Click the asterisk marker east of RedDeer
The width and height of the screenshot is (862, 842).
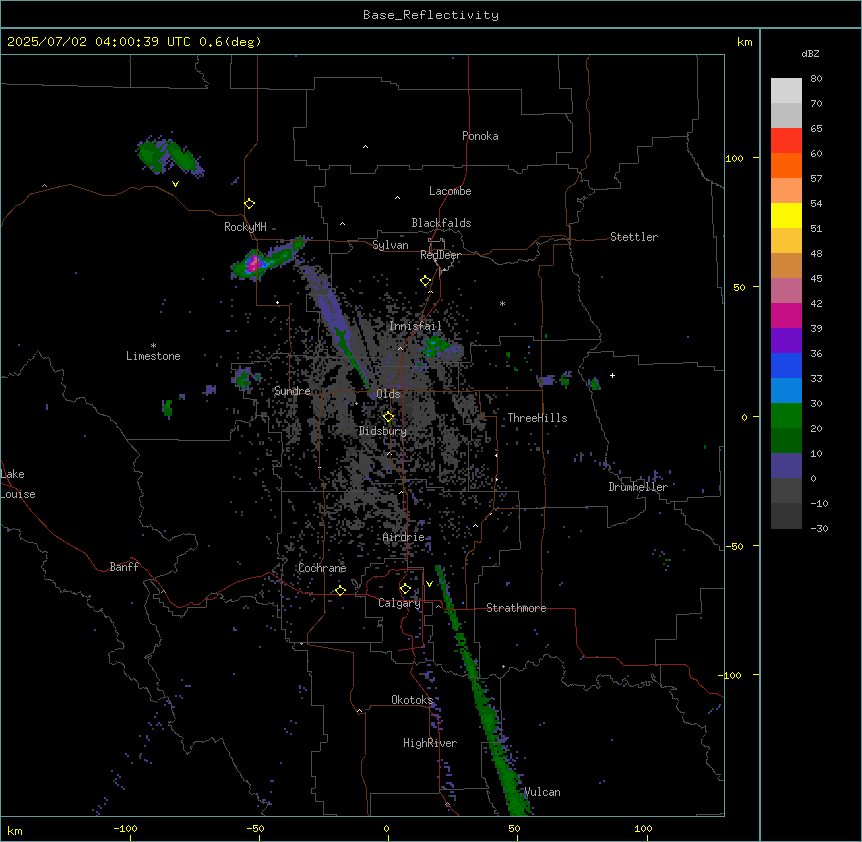502,303
